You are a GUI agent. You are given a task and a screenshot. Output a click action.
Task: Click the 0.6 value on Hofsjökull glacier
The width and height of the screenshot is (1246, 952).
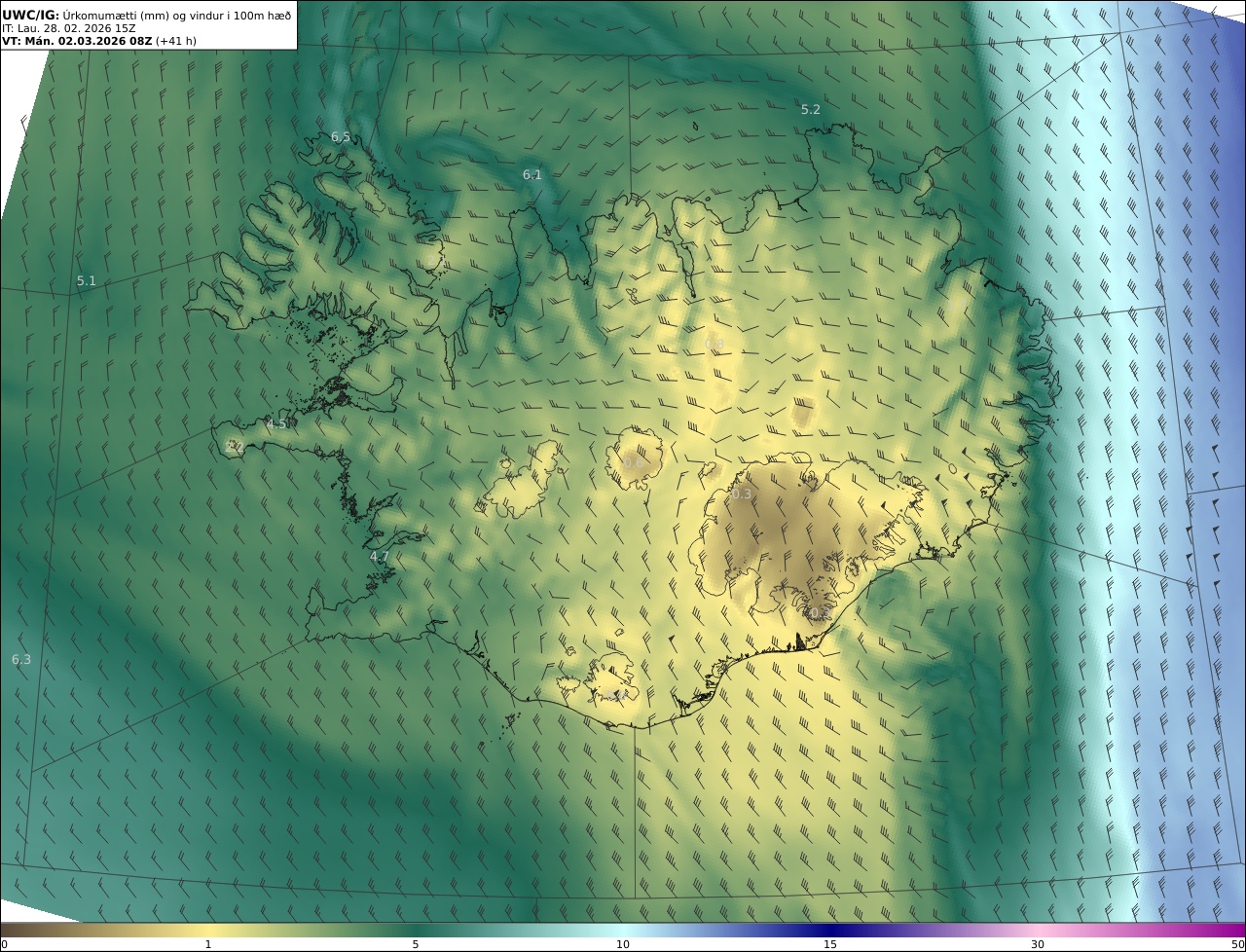coord(633,462)
